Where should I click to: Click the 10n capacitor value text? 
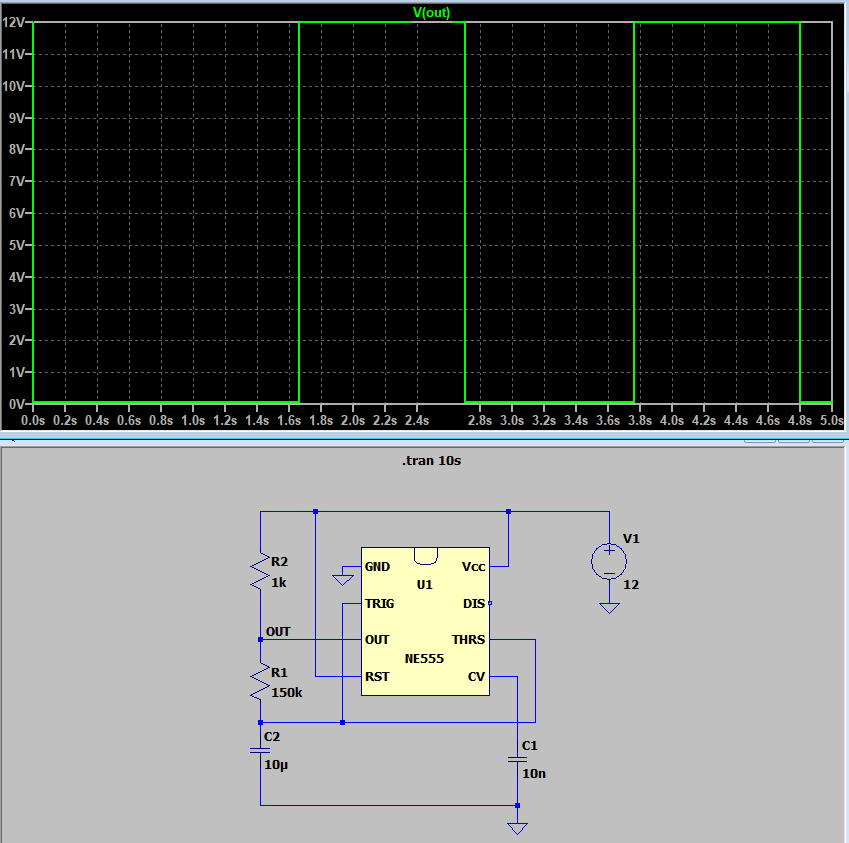click(534, 774)
